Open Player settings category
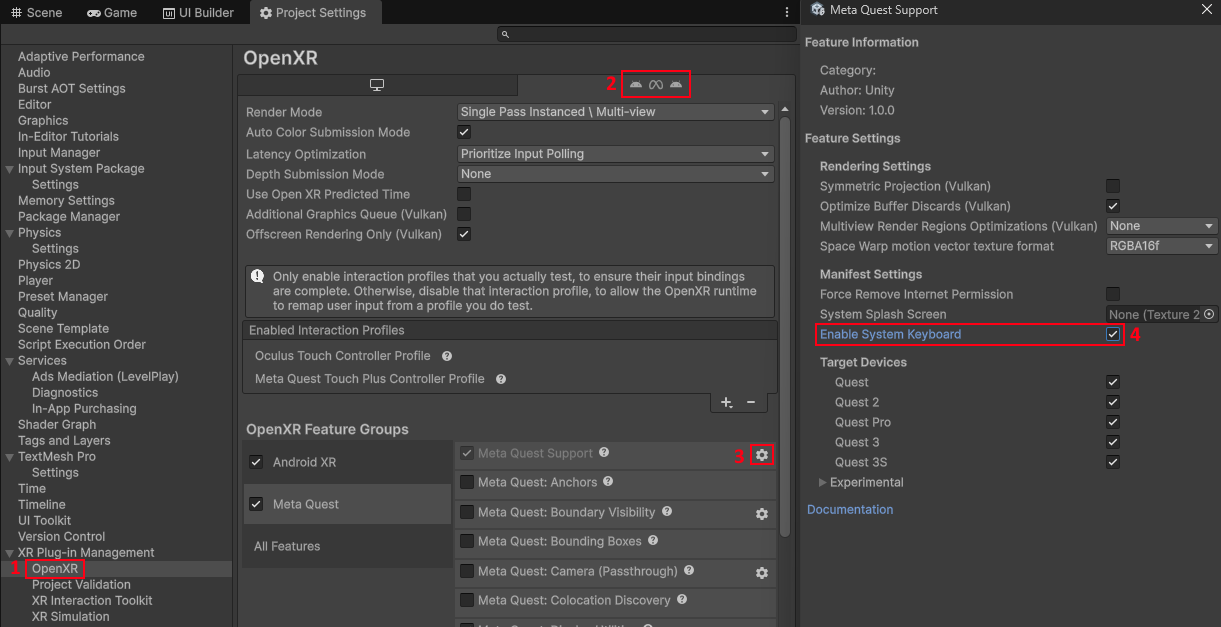This screenshot has width=1221, height=627. tap(36, 280)
